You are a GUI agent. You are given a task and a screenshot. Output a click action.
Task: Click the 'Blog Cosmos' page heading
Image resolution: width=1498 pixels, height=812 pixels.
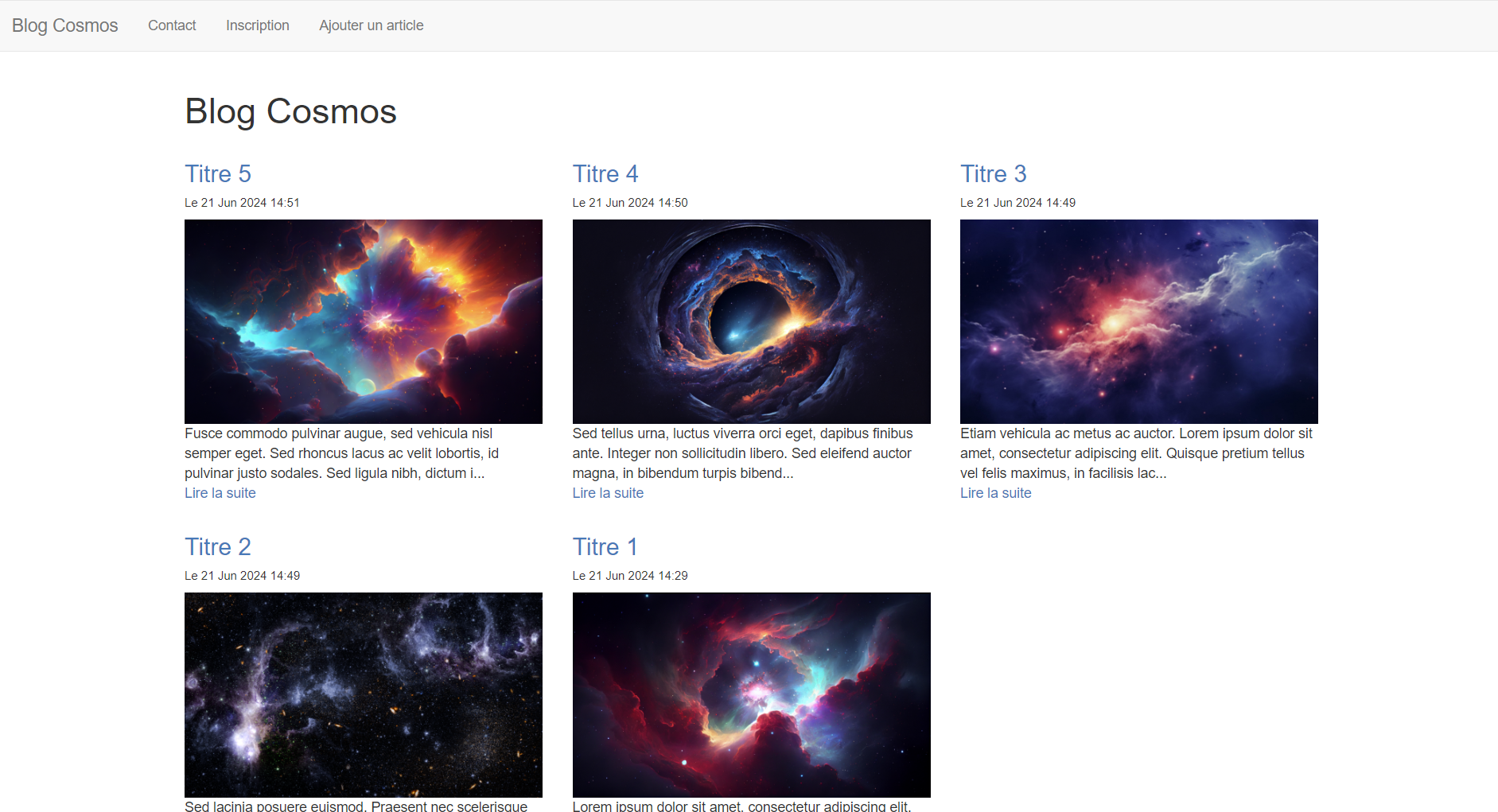[x=290, y=111]
